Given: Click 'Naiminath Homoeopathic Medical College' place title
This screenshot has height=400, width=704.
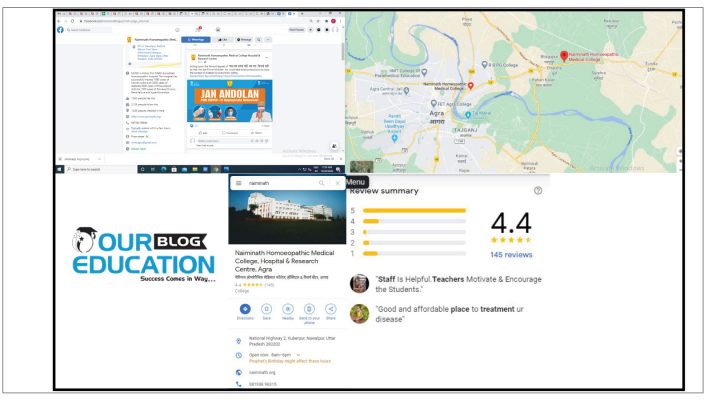Looking at the screenshot, I should coord(284,261).
